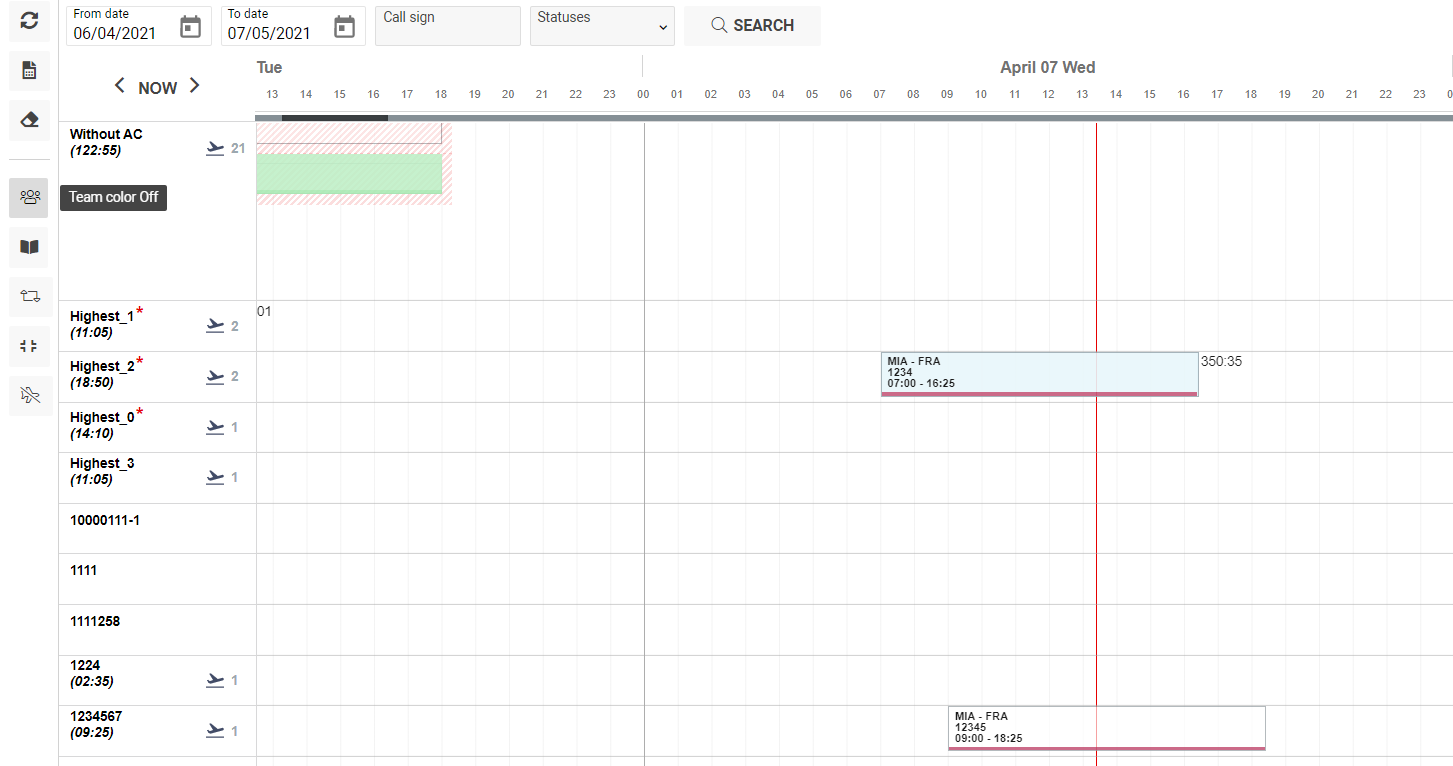The width and height of the screenshot is (1453, 766).
Task: Toggle the crossed-out airplane filter
Action: tap(29, 396)
